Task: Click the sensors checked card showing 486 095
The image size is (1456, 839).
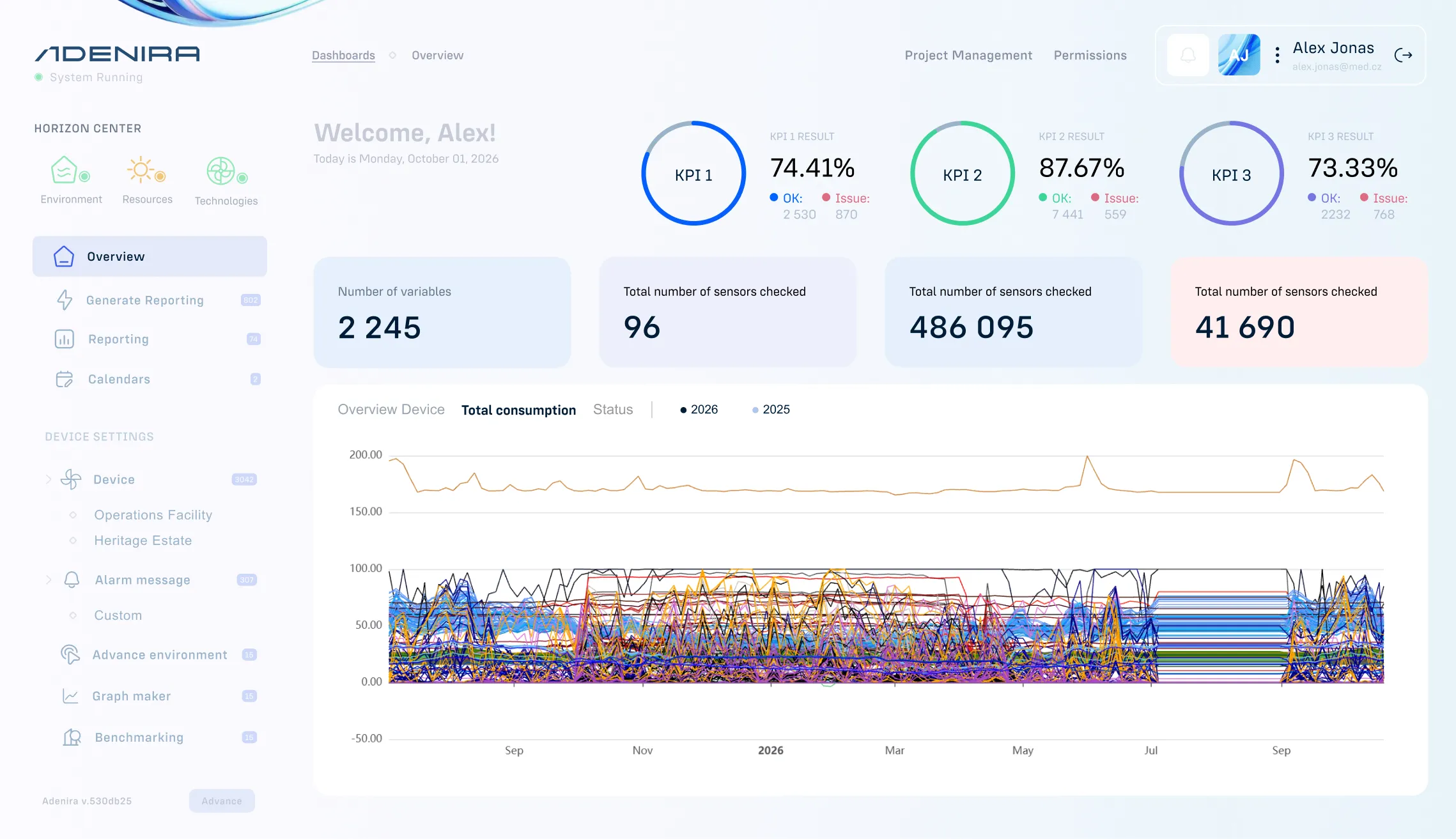Action: click(x=1013, y=312)
